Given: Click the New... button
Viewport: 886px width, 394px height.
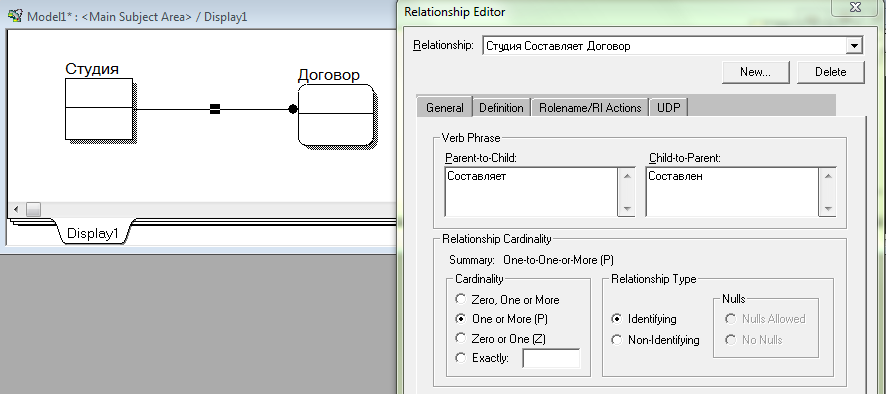Looking at the screenshot, I should coord(755,72).
